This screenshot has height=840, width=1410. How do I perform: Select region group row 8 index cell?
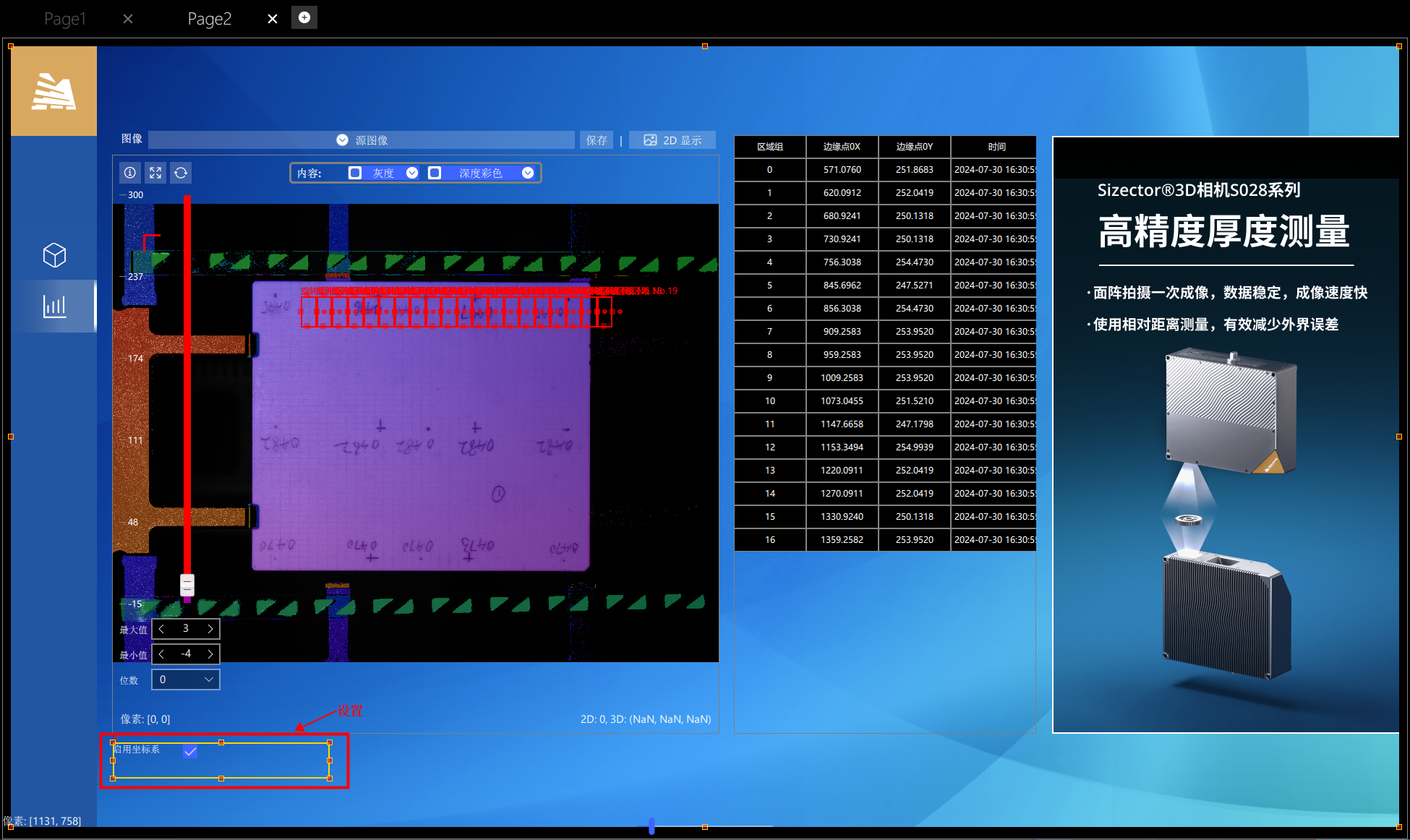point(770,355)
